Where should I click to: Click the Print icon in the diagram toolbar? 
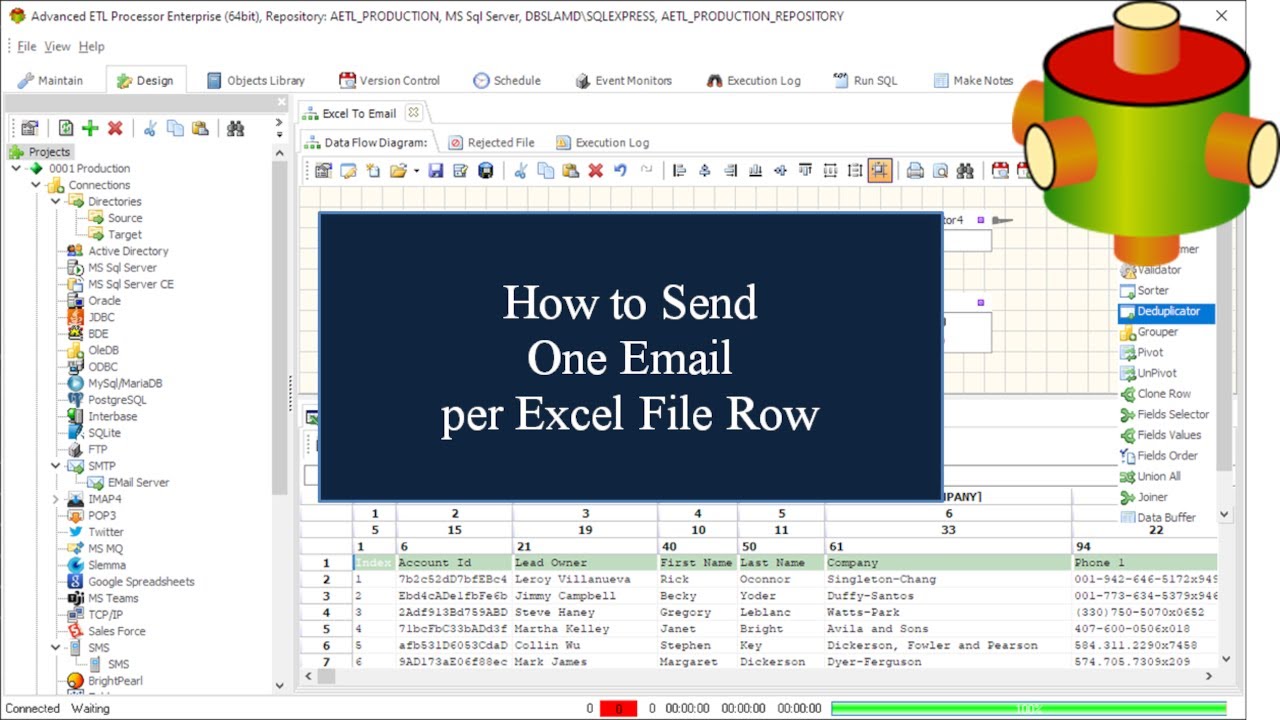[915, 171]
